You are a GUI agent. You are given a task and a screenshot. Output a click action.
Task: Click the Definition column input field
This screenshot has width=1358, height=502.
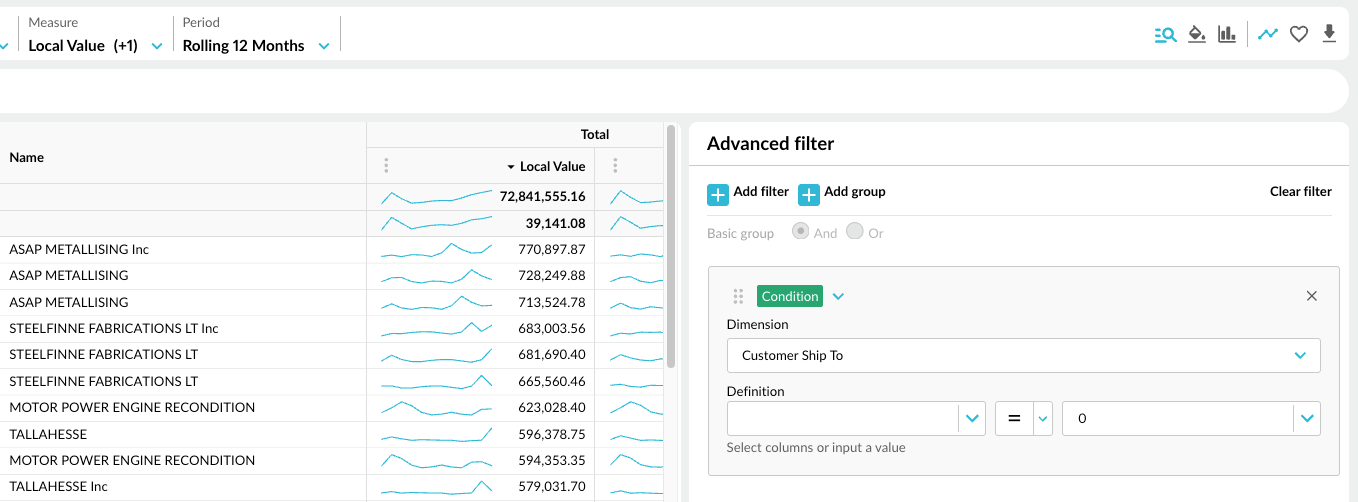(x=842, y=419)
